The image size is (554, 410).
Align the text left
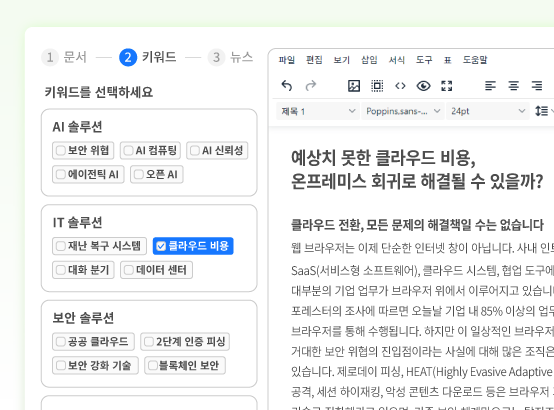point(490,86)
